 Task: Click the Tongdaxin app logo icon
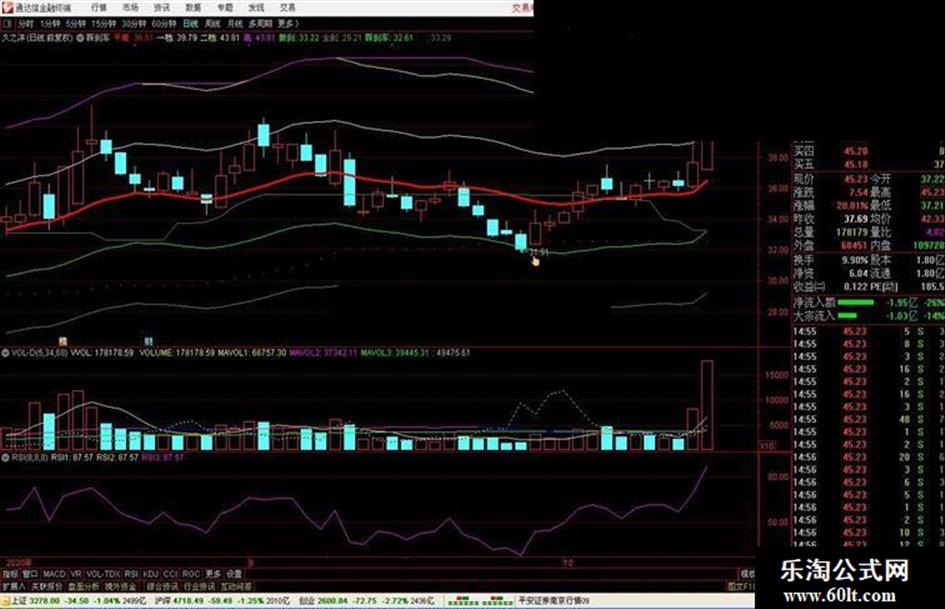pos(8,8)
